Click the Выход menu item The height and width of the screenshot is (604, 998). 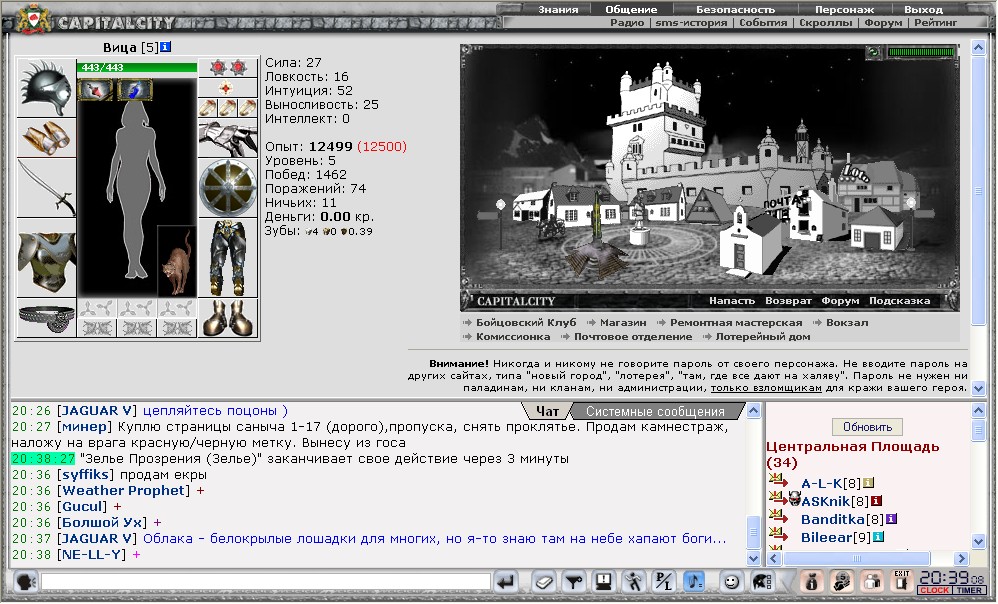pos(923,10)
